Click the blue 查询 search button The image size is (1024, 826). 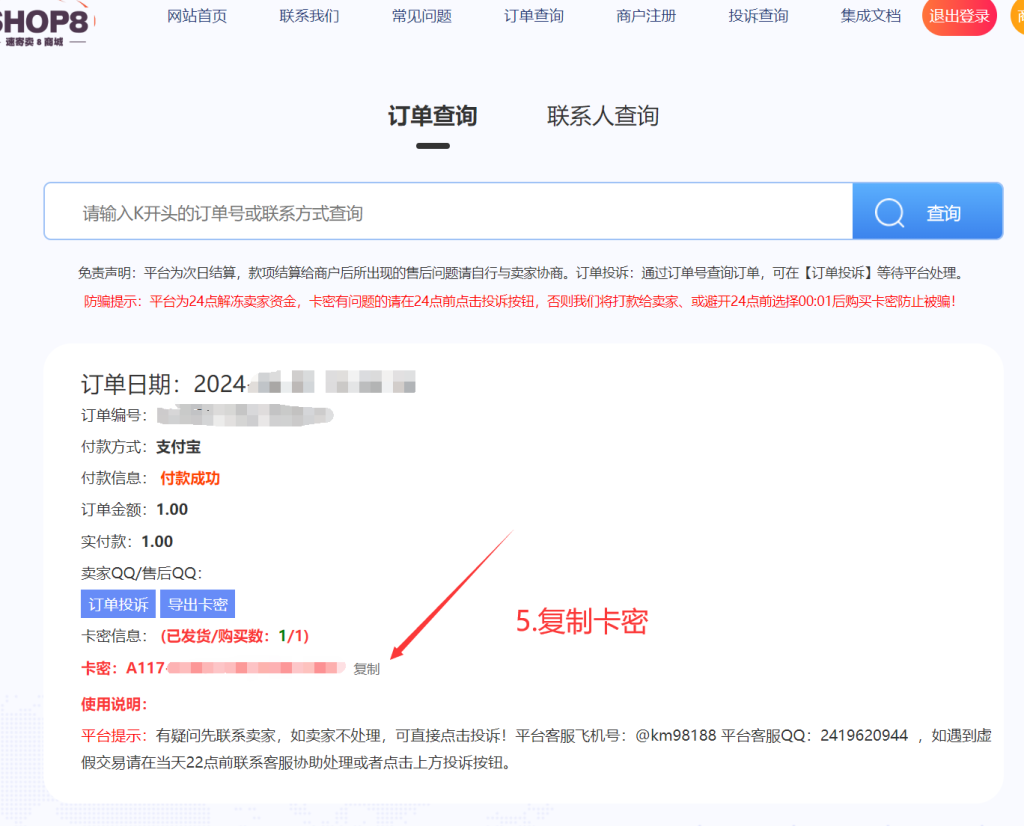(x=928, y=212)
